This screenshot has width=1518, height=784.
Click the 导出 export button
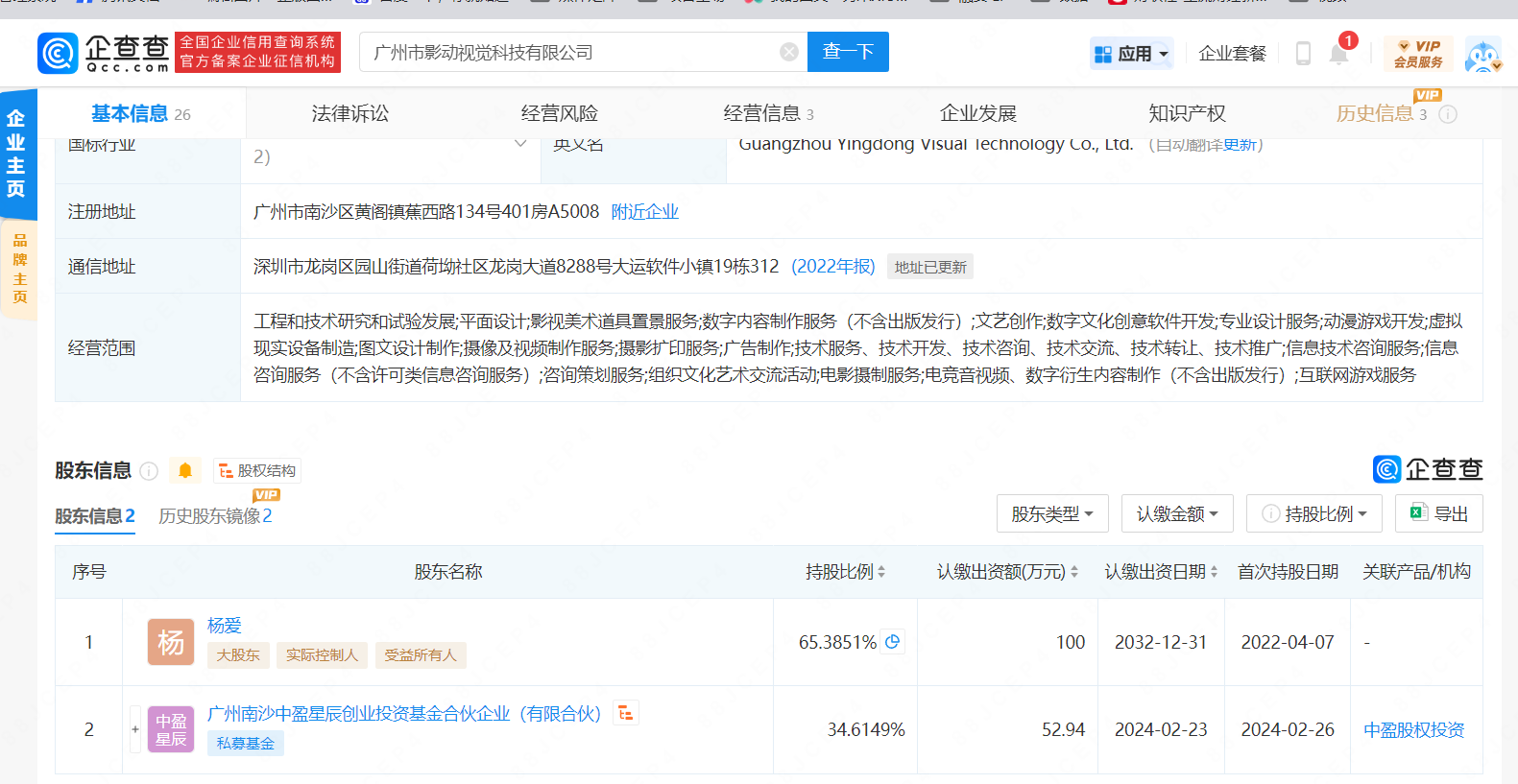[x=1439, y=513]
